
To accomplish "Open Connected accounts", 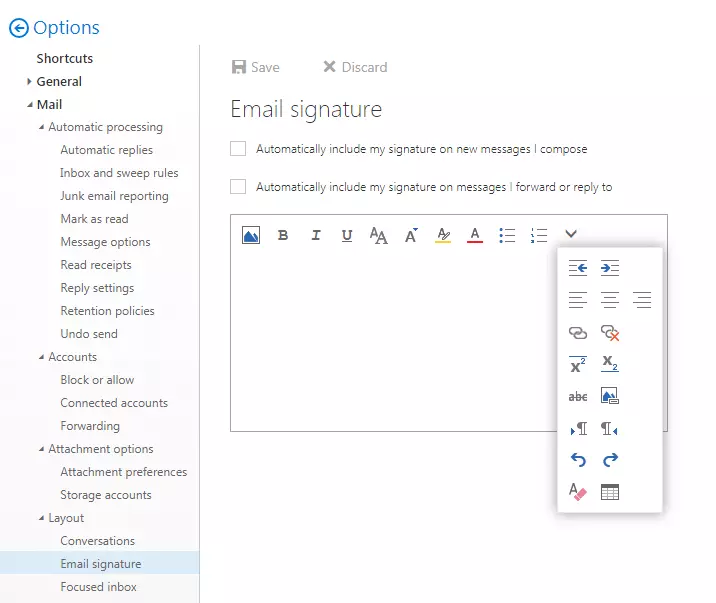I will [114, 403].
